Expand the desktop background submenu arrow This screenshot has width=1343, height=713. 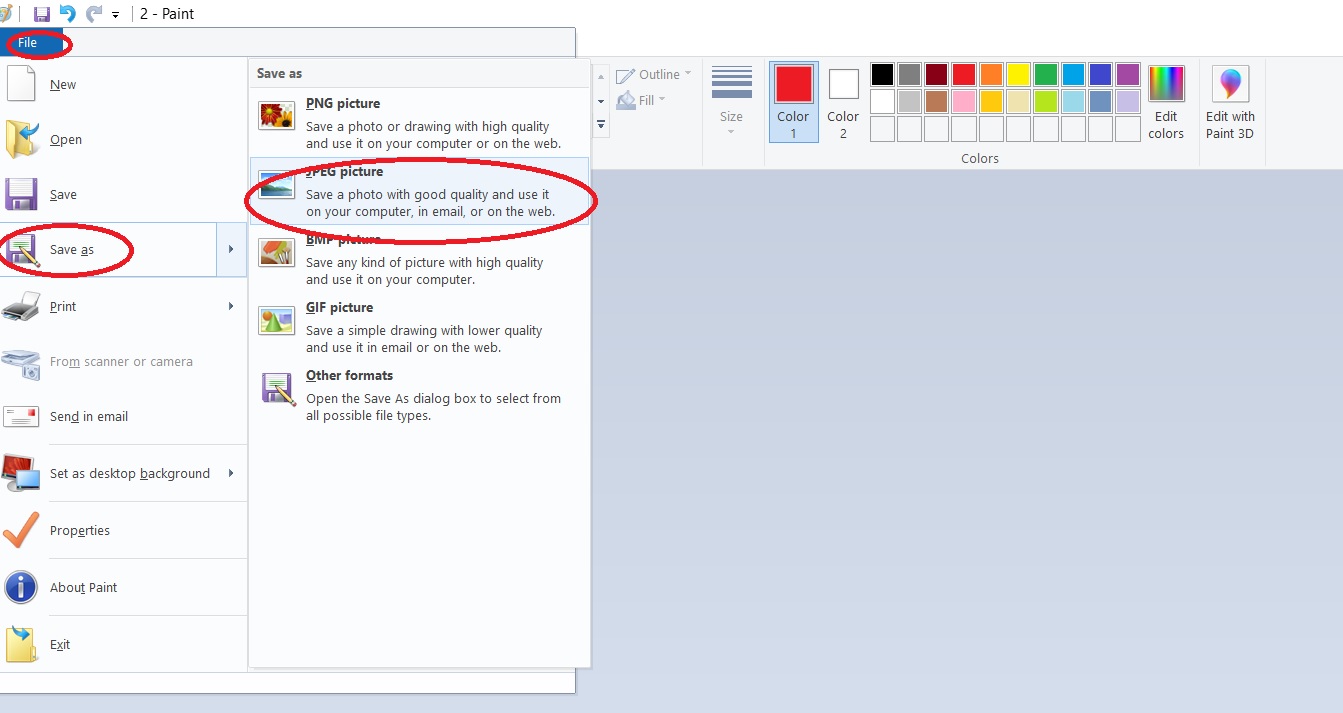click(231, 474)
